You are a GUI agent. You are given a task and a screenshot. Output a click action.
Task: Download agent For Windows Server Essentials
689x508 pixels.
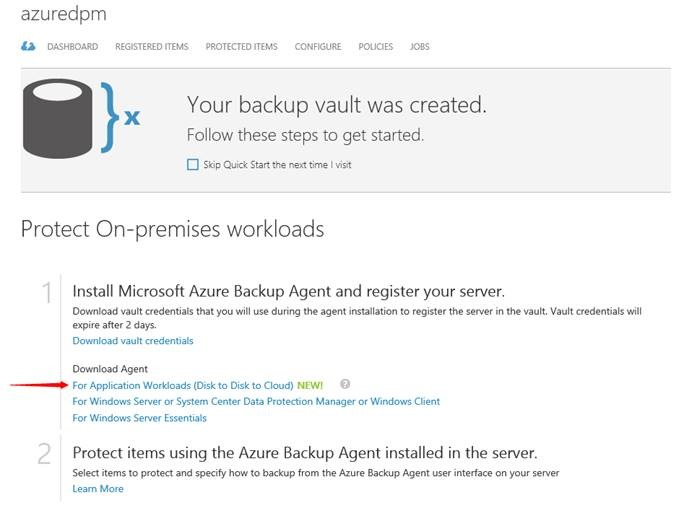point(139,418)
